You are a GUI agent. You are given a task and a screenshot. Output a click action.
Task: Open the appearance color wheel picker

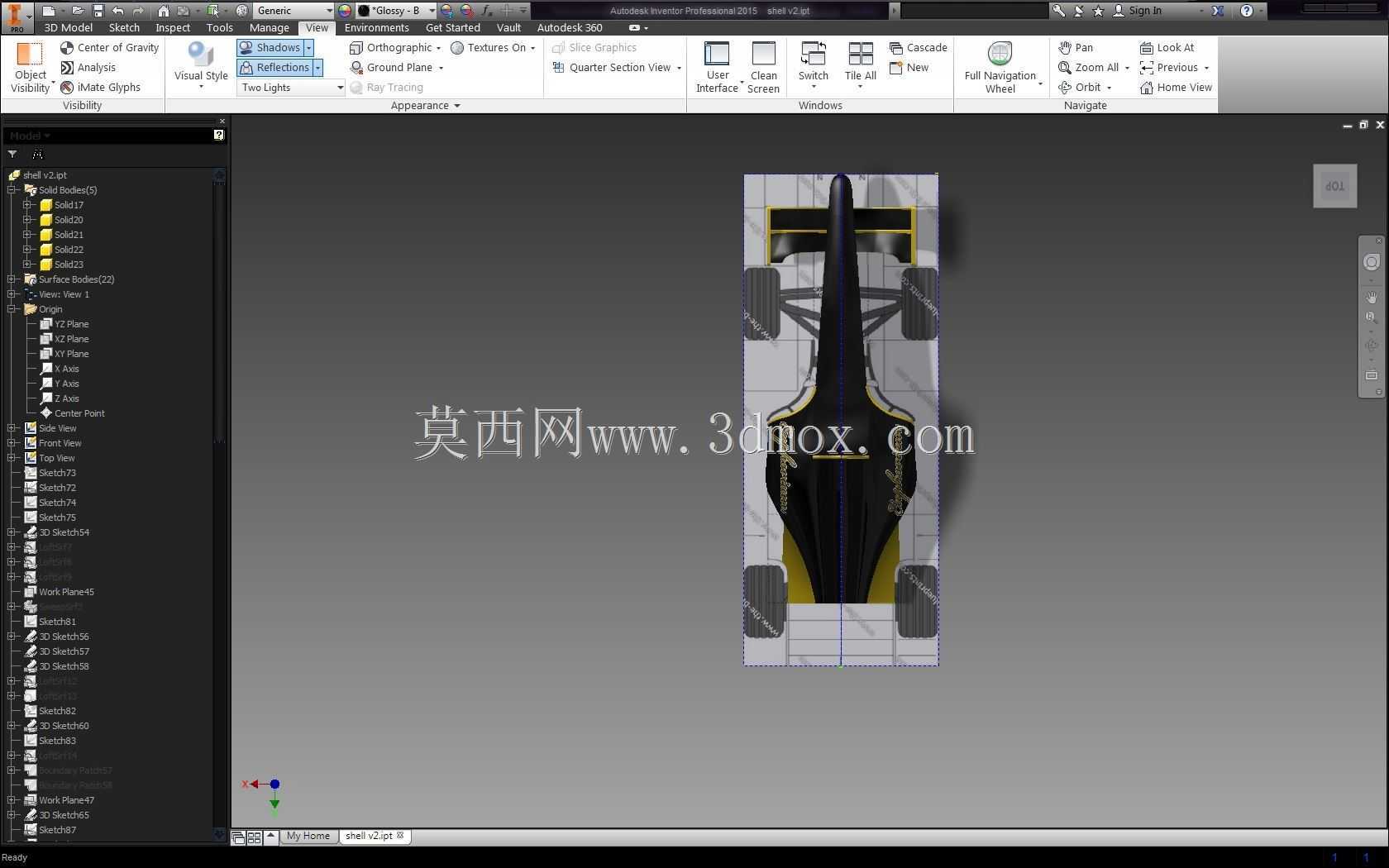(x=345, y=11)
